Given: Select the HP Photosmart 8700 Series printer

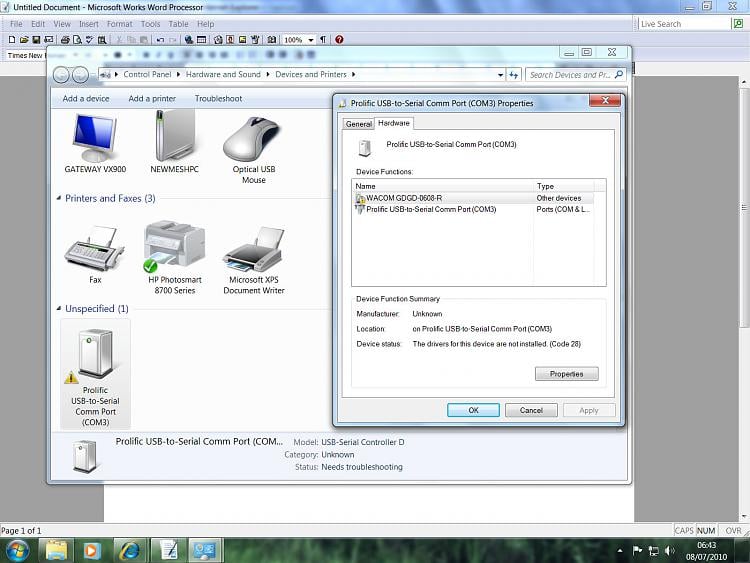Looking at the screenshot, I should pos(175,258).
